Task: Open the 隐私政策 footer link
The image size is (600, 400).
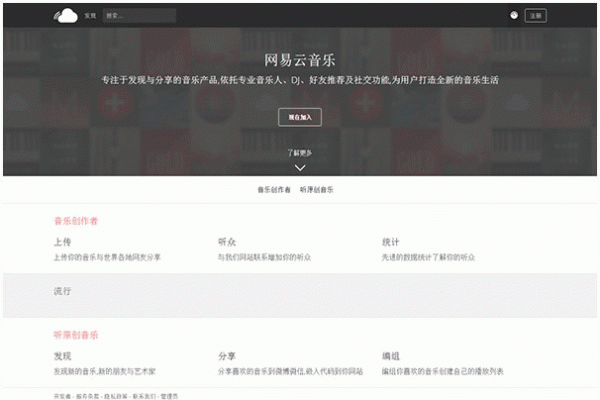Action: click(116, 396)
